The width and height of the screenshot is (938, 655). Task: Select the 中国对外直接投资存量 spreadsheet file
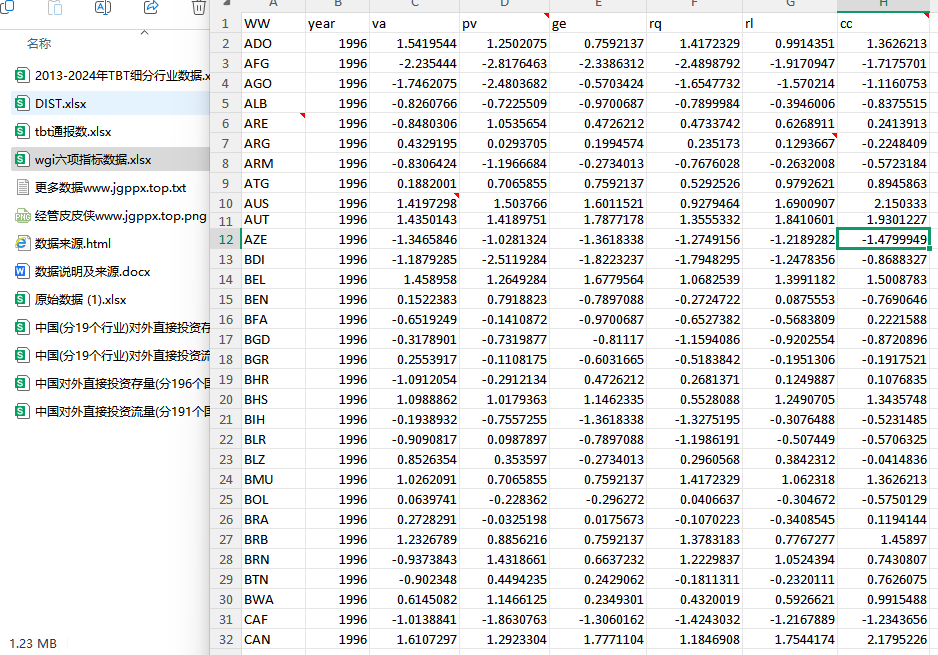(111, 383)
